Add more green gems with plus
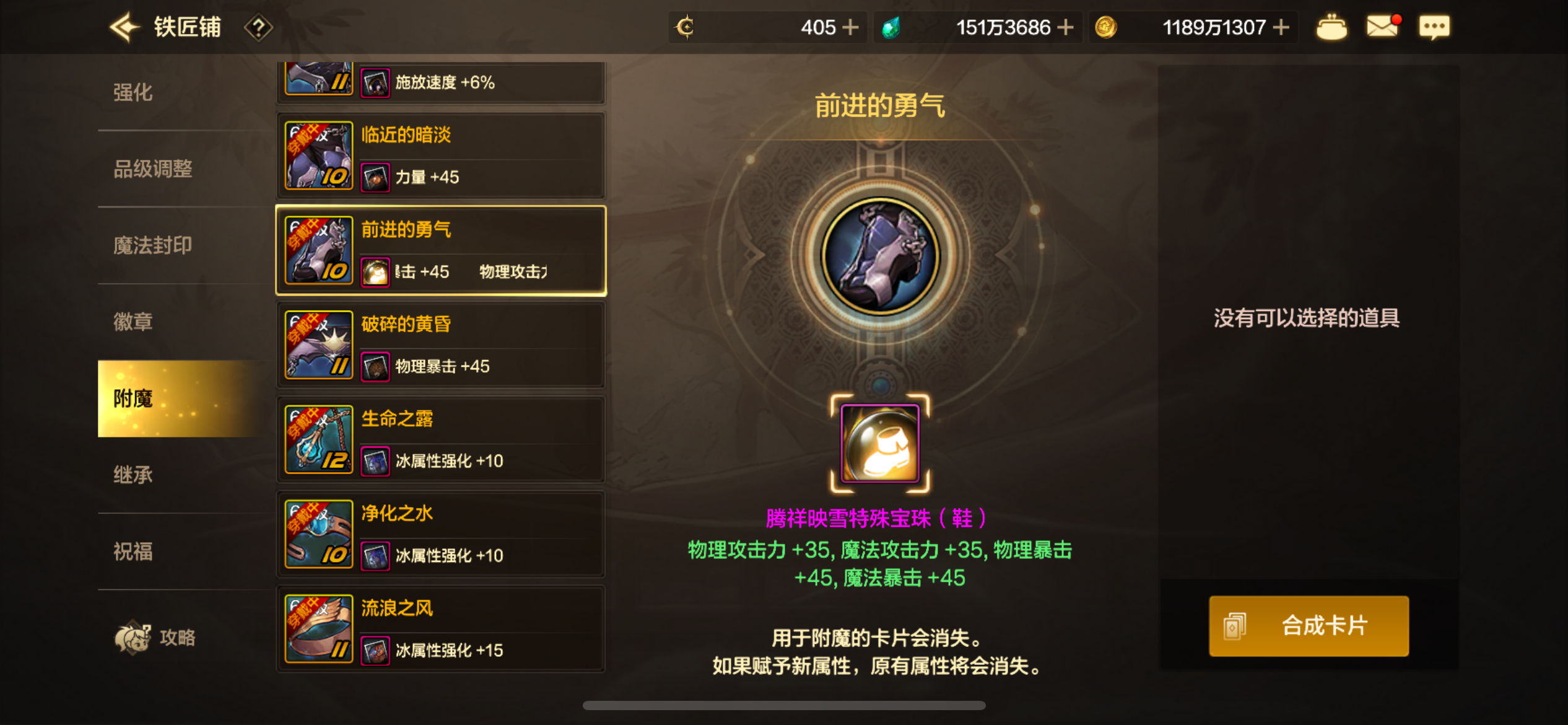 coord(1065,27)
